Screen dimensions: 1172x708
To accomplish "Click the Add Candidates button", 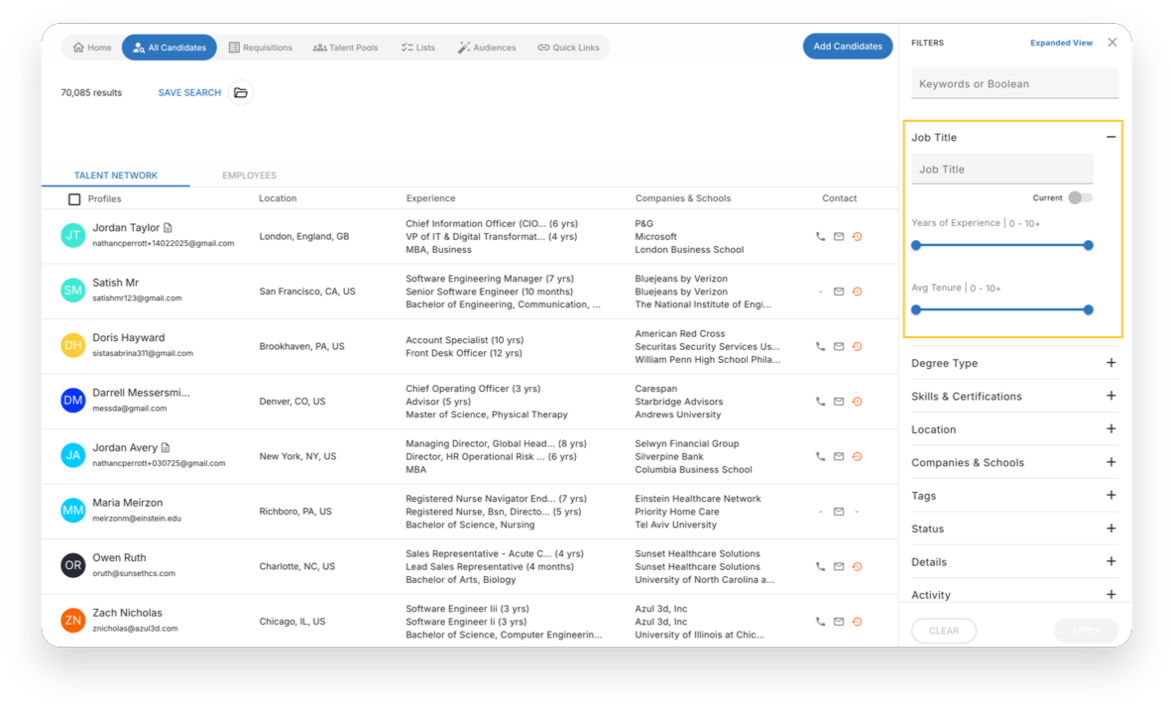I will (848, 46).
